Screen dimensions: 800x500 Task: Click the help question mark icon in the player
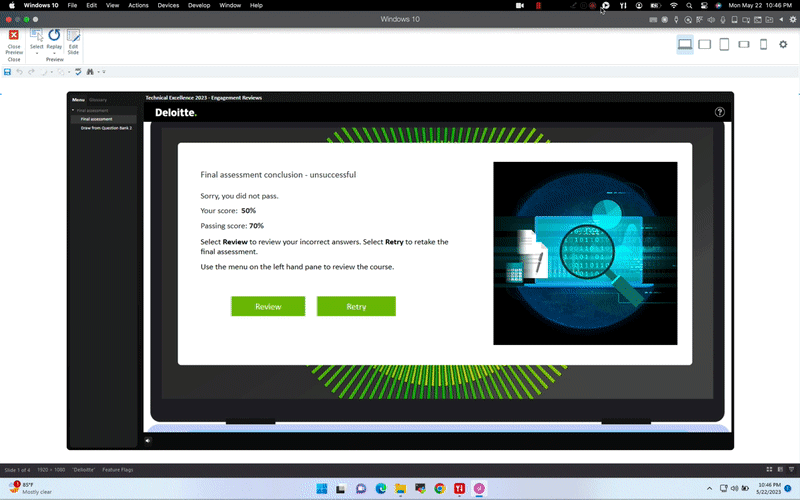719,112
